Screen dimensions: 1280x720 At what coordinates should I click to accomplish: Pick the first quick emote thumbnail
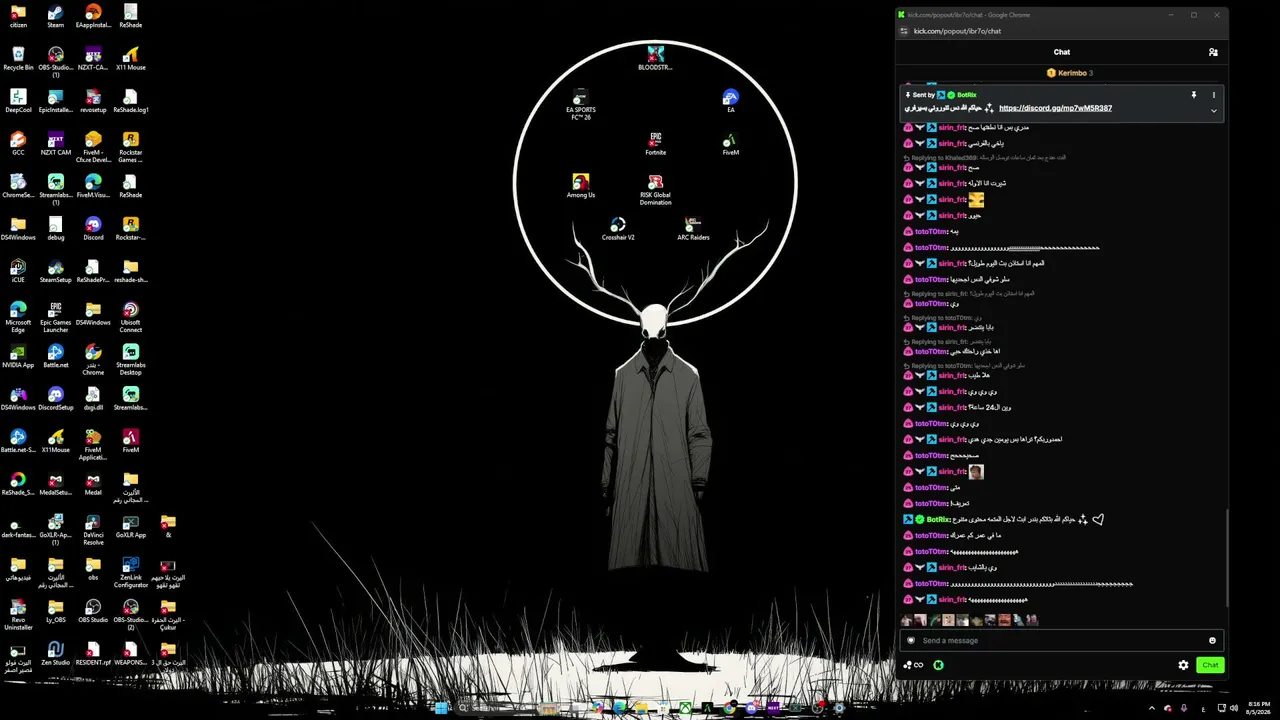(x=907, y=620)
